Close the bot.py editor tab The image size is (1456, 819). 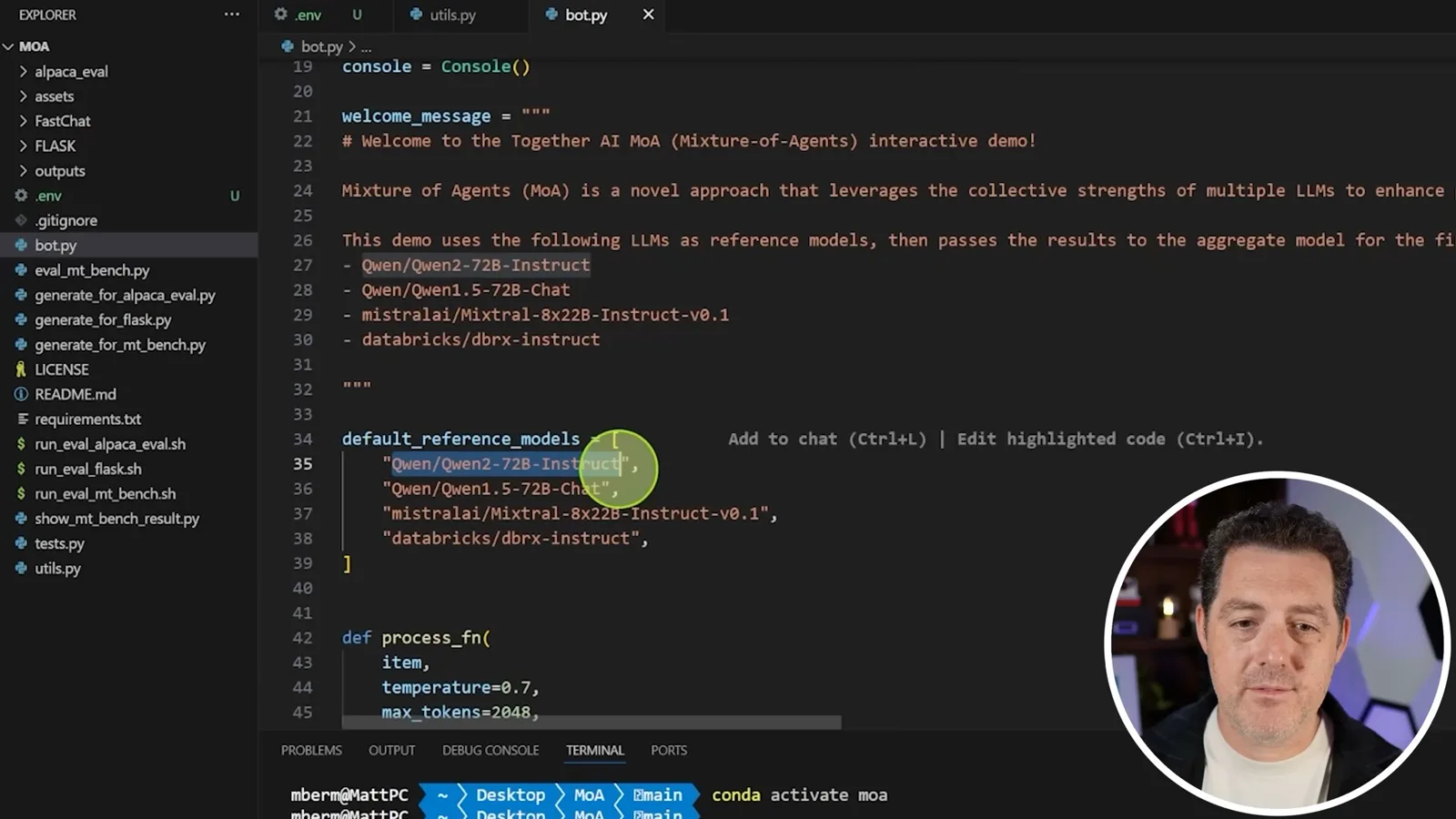pyautogui.click(x=648, y=15)
